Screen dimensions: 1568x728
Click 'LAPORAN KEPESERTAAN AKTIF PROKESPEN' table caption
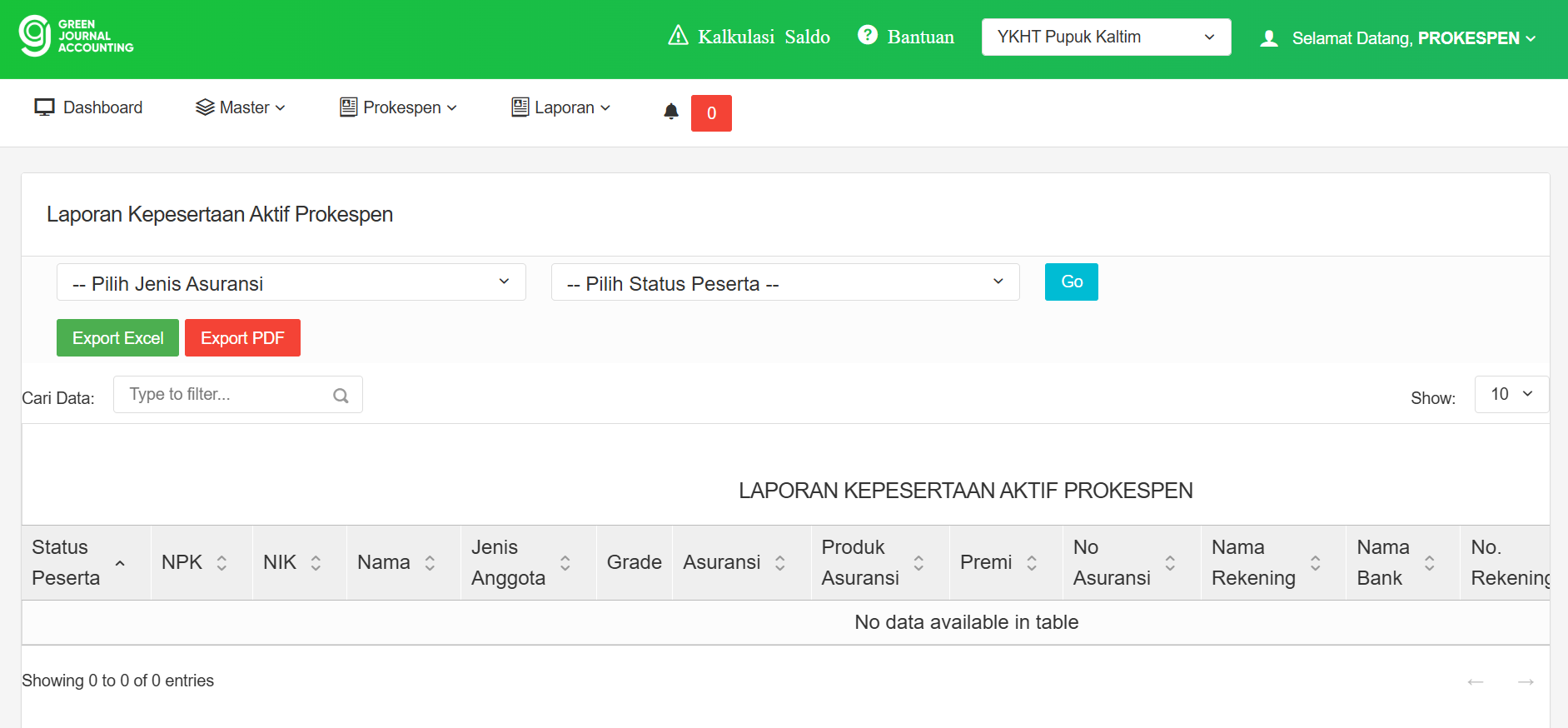[x=966, y=491]
